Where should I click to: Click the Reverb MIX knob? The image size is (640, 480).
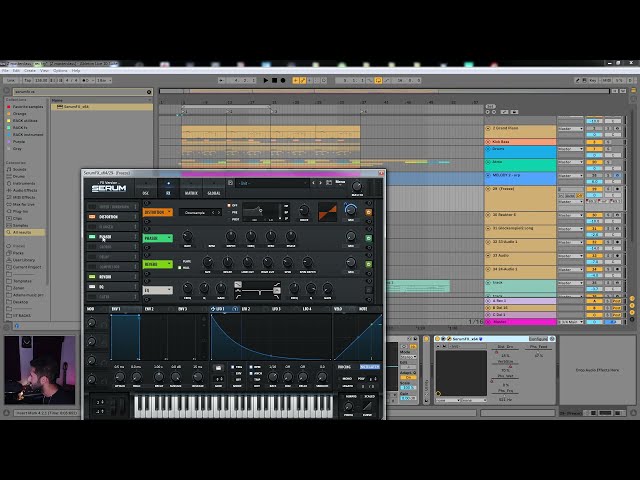[x=351, y=262]
